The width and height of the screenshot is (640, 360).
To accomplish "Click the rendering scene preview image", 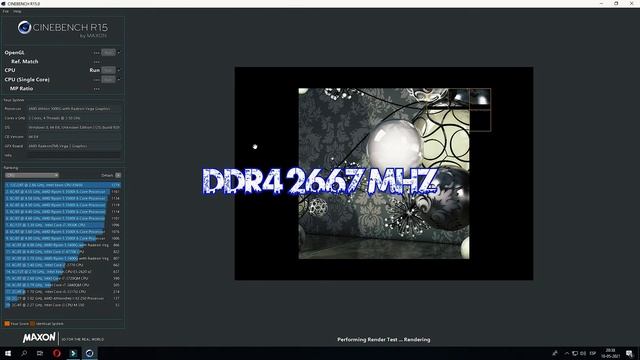I will tap(384, 173).
